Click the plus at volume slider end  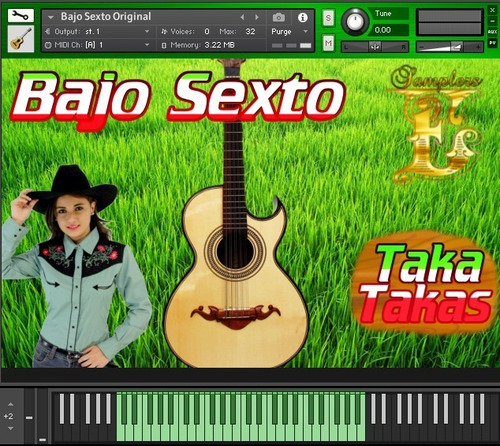(478, 47)
